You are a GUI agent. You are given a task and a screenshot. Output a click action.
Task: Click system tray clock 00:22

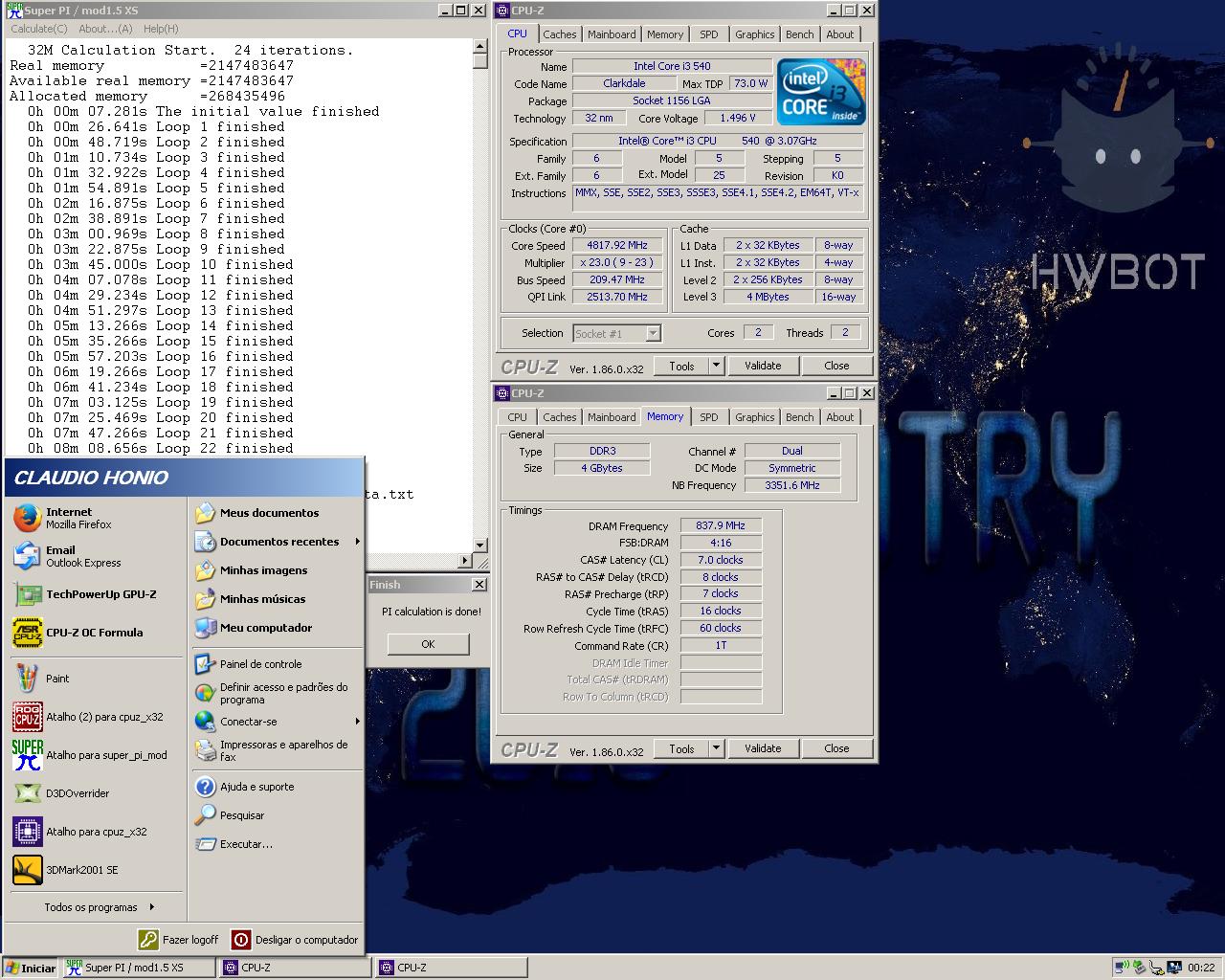click(x=1201, y=968)
